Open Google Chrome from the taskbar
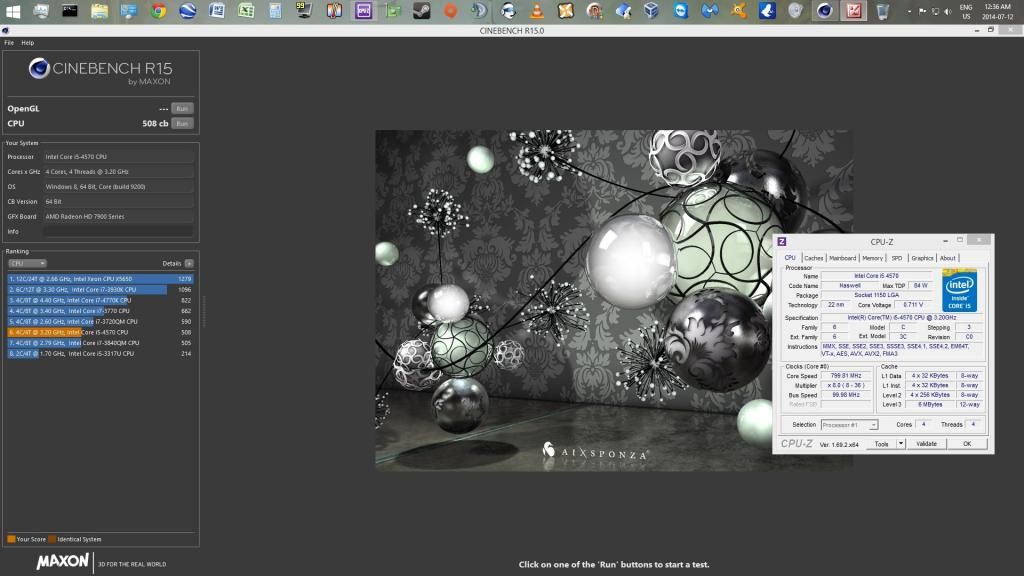The image size is (1024, 576). tap(158, 11)
